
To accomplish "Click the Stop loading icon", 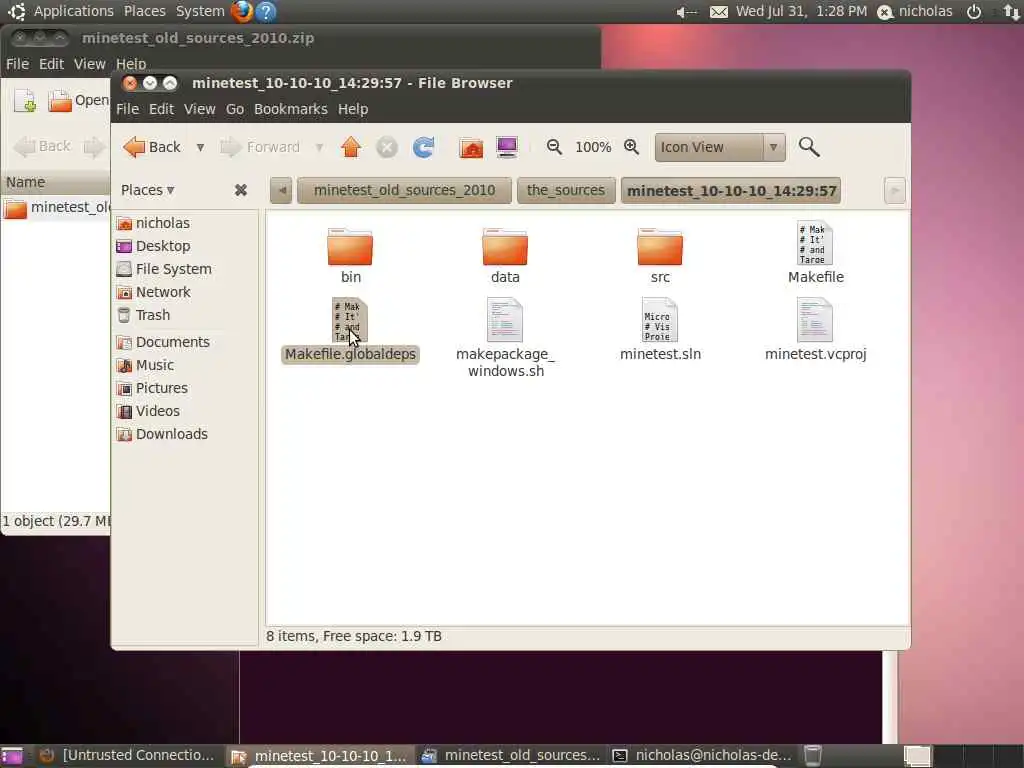I will (387, 147).
